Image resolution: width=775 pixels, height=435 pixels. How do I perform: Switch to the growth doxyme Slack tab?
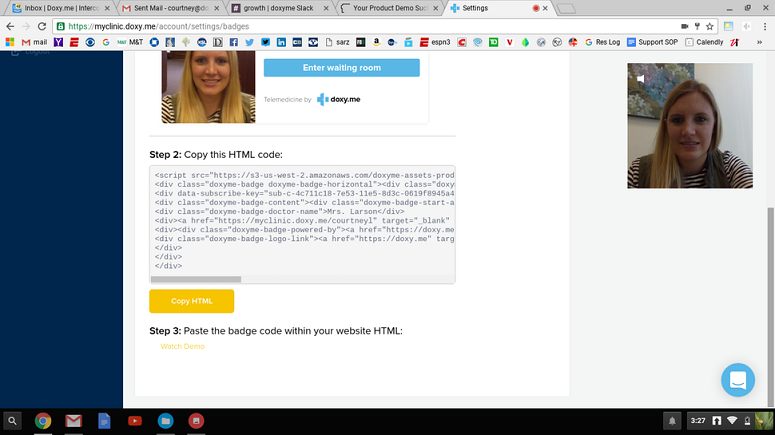[x=280, y=8]
